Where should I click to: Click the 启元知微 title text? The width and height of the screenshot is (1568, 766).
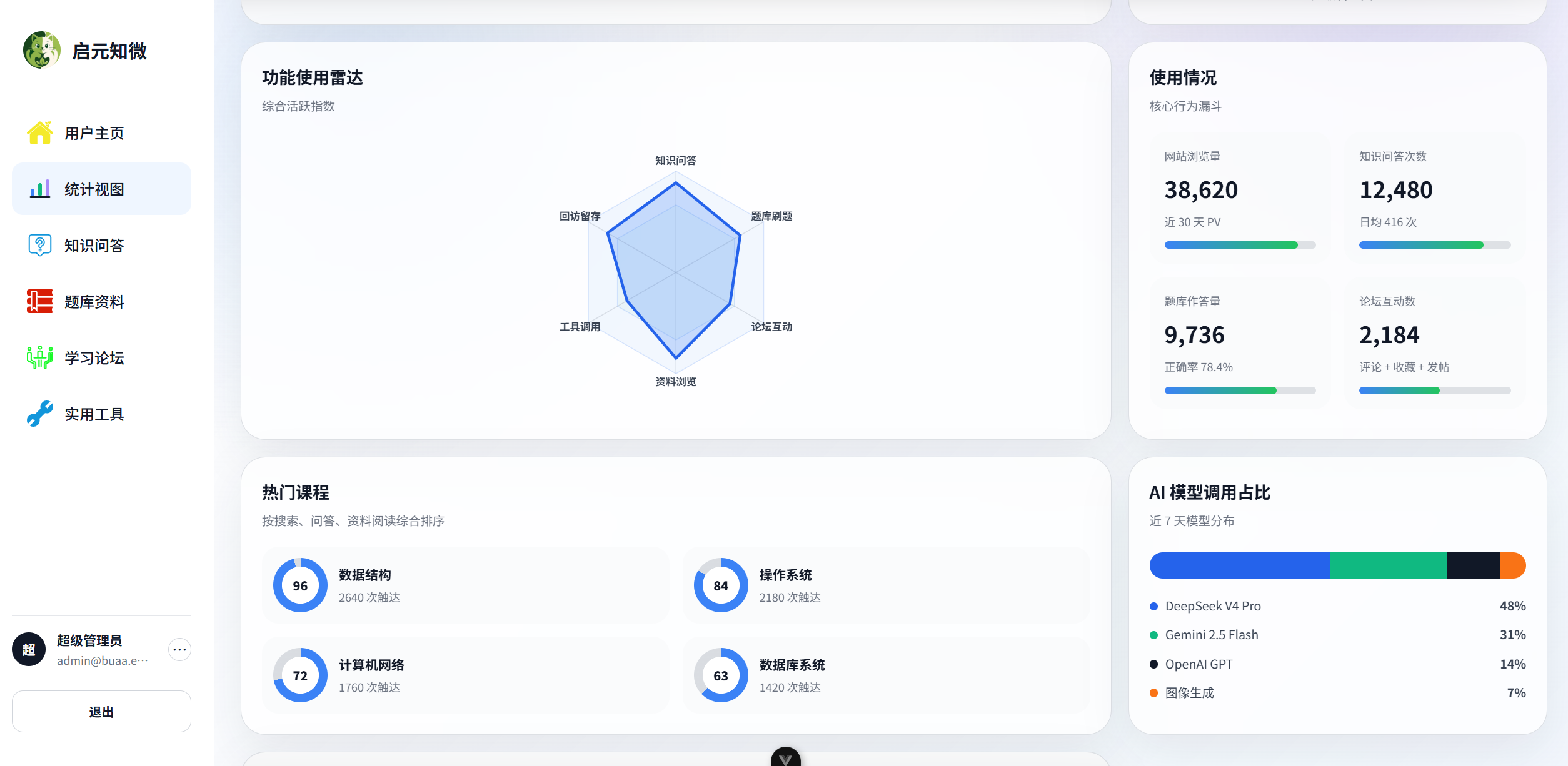coord(109,51)
